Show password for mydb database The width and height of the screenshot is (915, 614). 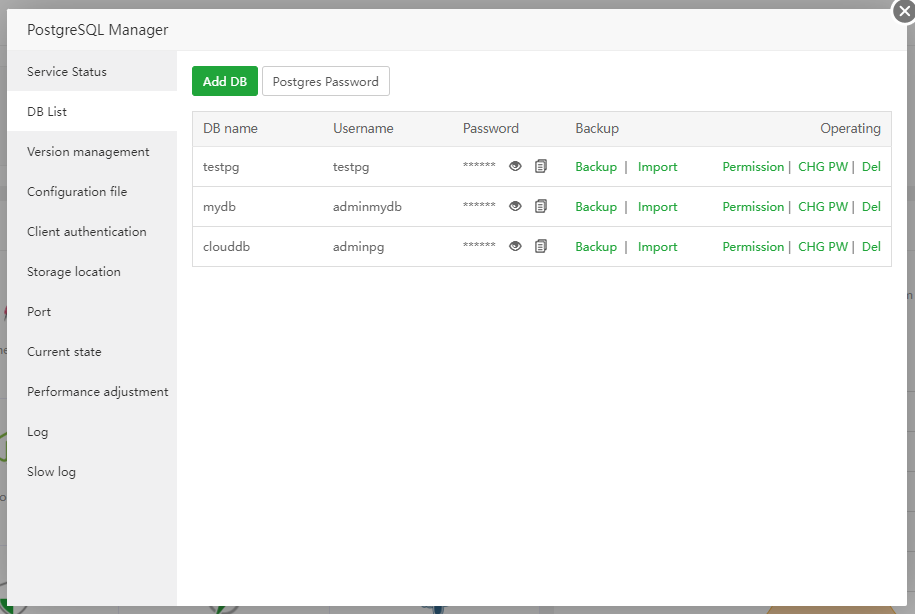[515, 206]
